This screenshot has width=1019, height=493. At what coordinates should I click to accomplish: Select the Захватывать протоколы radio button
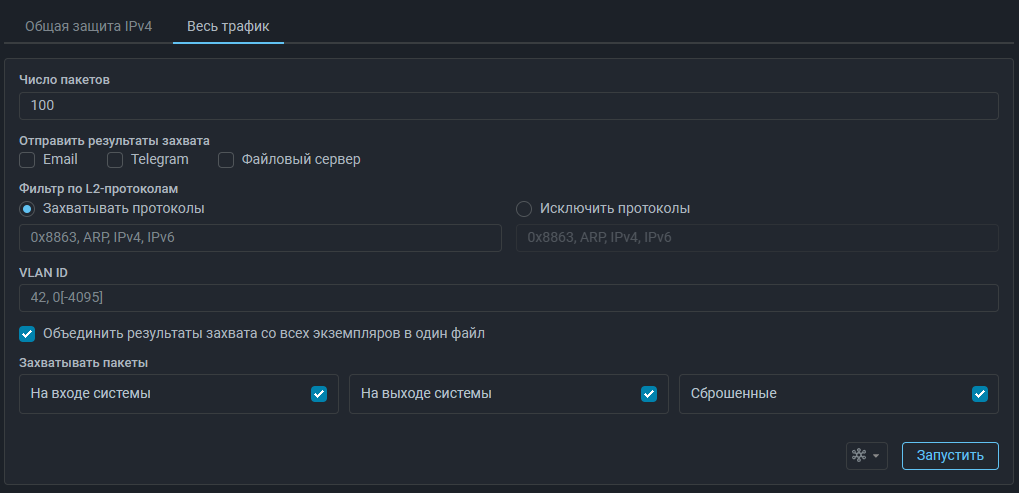27,209
